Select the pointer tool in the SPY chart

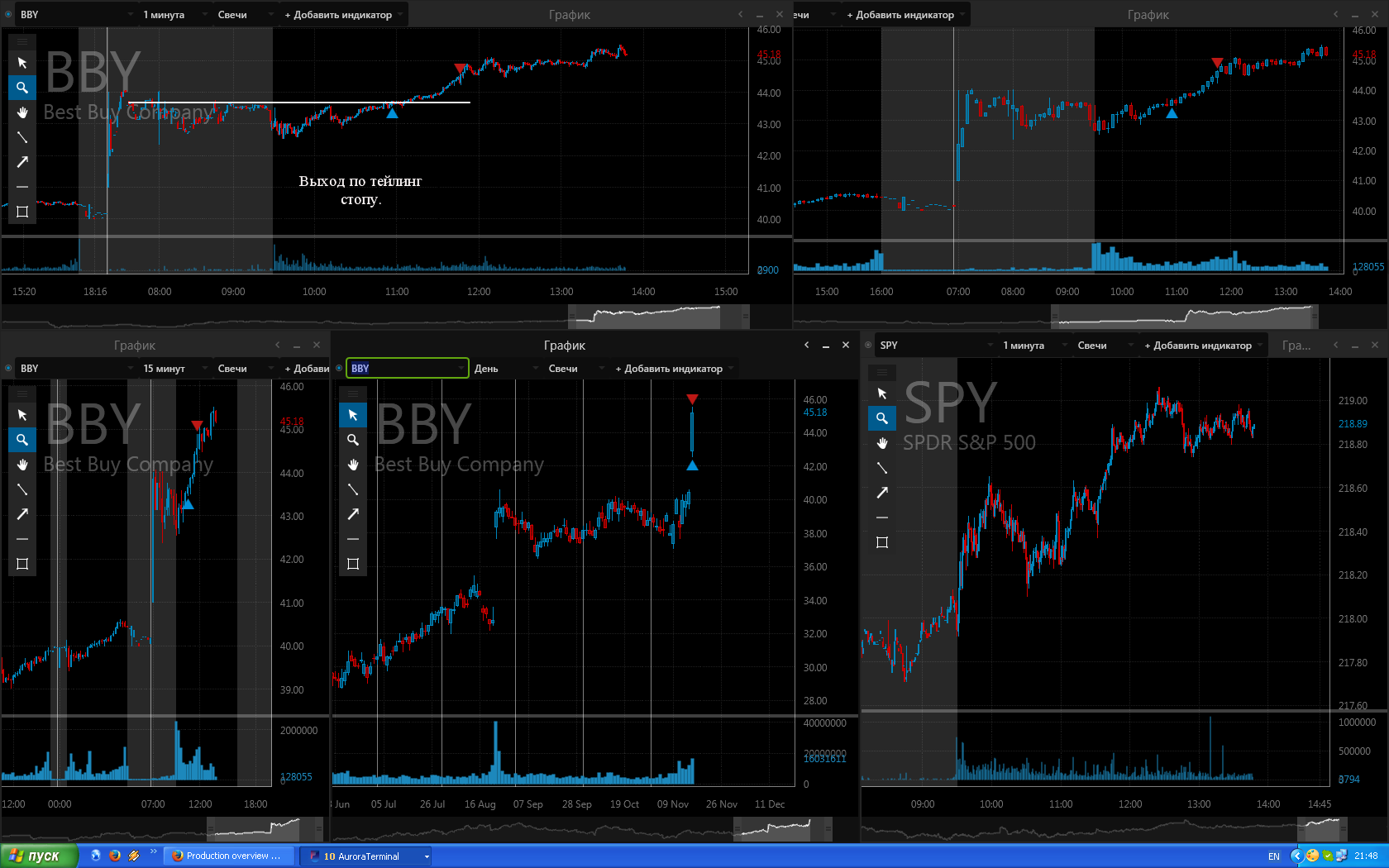pos(882,393)
